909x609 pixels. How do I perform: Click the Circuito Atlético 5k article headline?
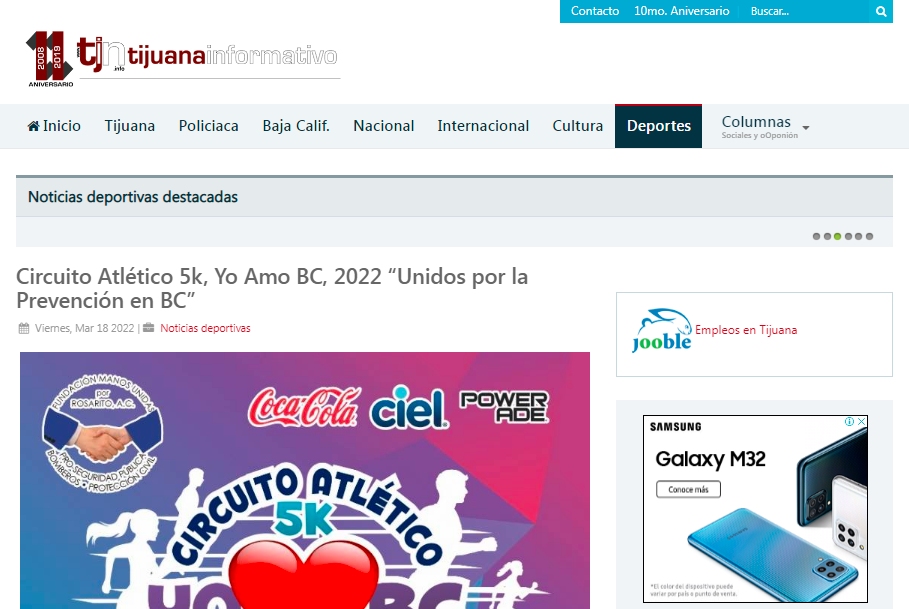pyautogui.click(x=272, y=289)
